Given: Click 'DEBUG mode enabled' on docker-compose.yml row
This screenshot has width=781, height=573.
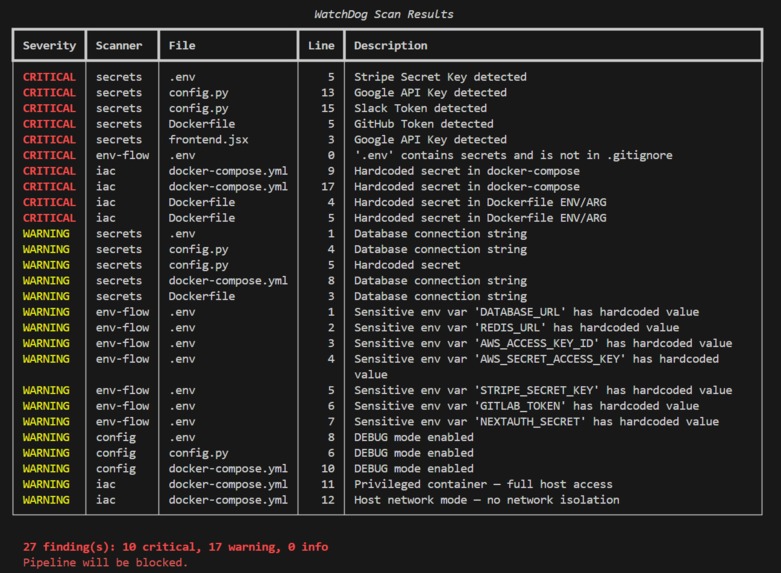Looking at the screenshot, I should (414, 468).
